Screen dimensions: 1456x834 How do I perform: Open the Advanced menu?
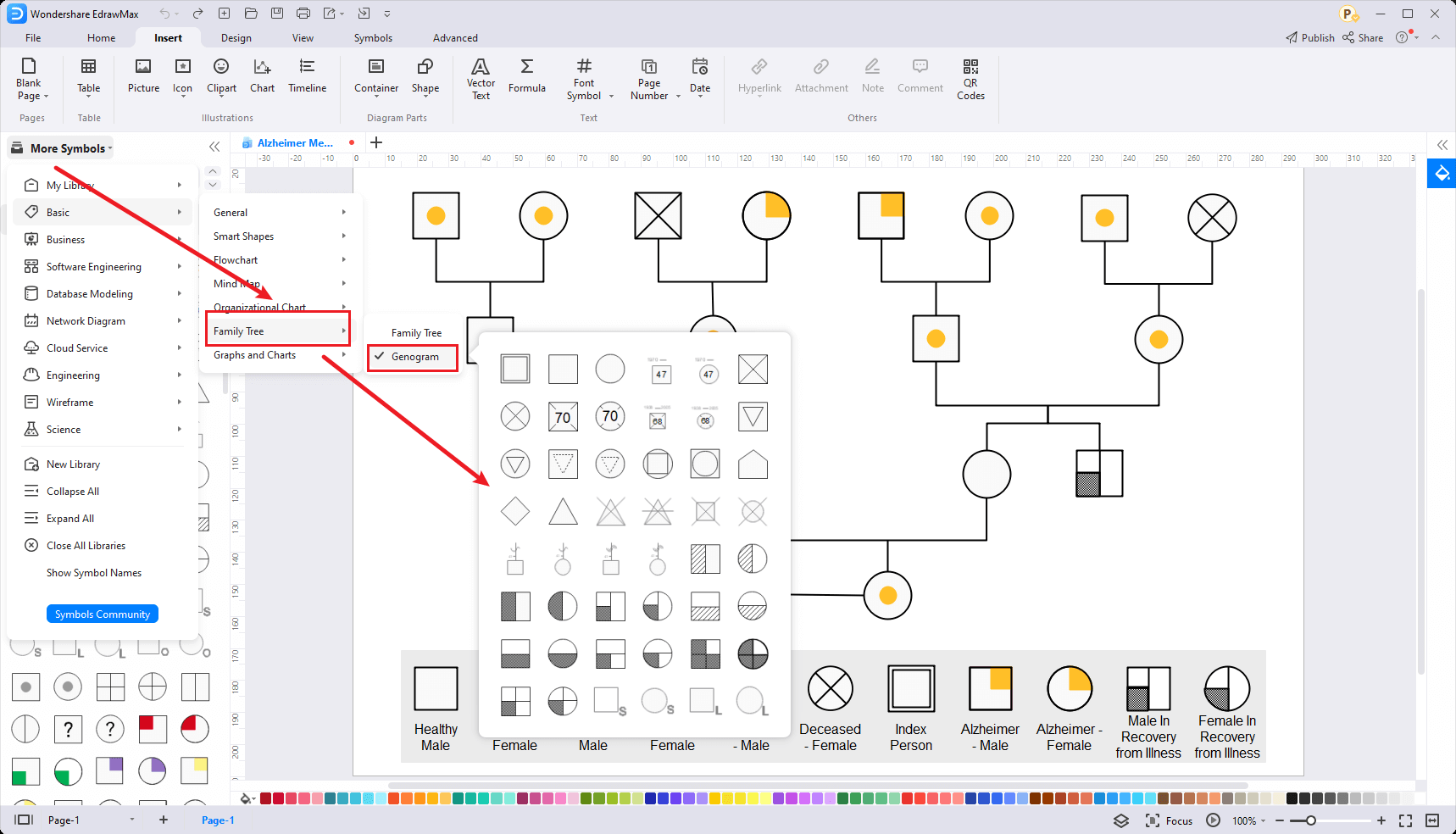click(x=455, y=37)
